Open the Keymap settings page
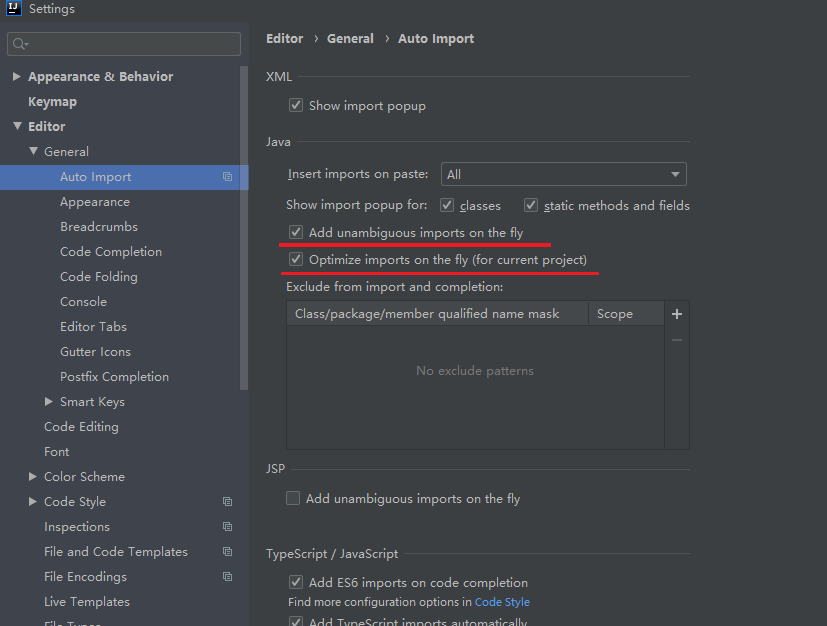The image size is (827, 626). (52, 102)
